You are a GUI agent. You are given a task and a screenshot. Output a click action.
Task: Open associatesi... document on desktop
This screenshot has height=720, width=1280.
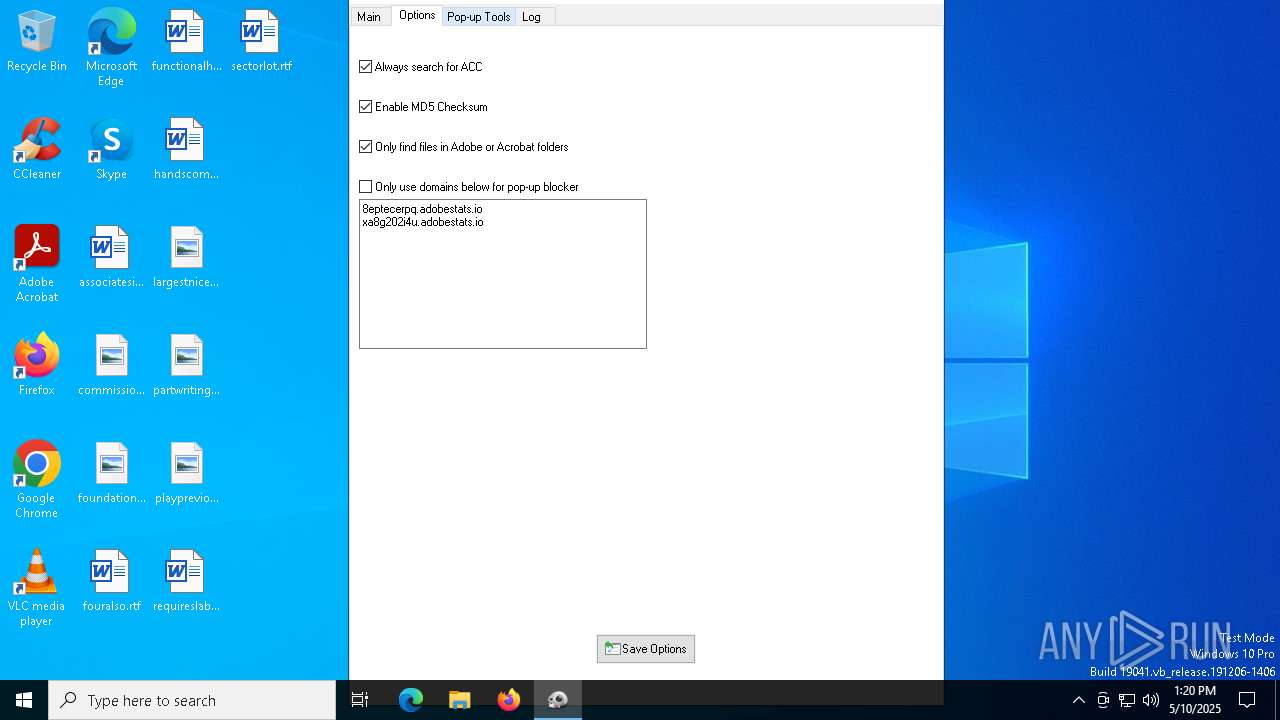point(111,258)
